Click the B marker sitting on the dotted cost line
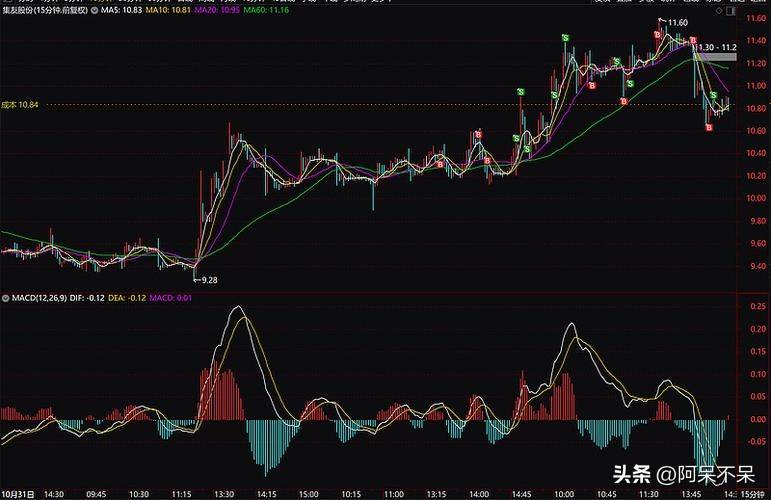The height and width of the screenshot is (500, 771). tap(623, 101)
